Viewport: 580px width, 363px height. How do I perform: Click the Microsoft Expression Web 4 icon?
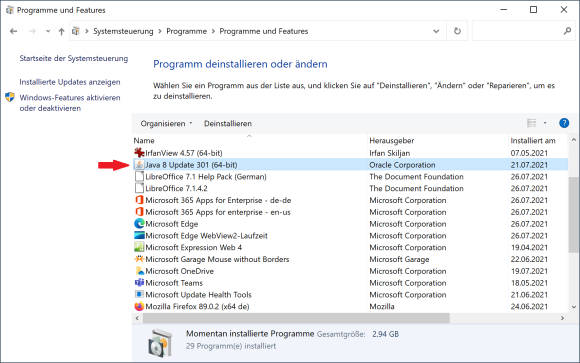(139, 247)
